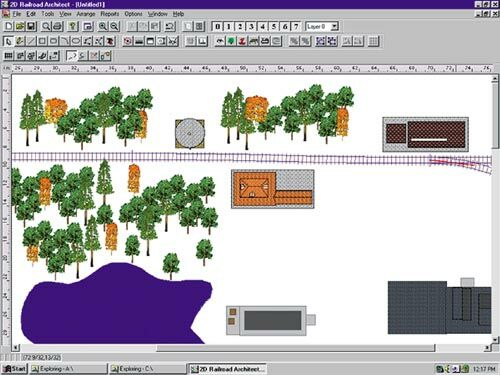Open the Edit menu
The width and height of the screenshot is (500, 375).
click(x=31, y=14)
